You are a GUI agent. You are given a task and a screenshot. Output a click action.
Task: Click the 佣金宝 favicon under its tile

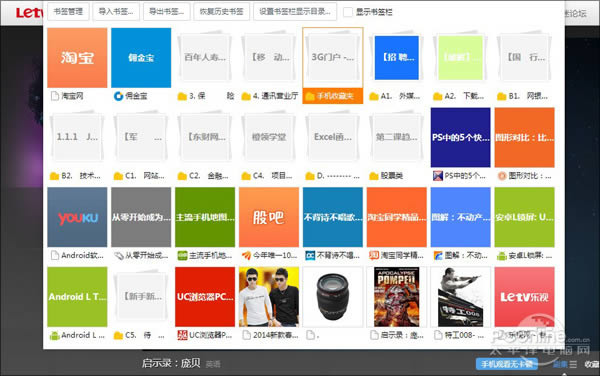(x=119, y=96)
